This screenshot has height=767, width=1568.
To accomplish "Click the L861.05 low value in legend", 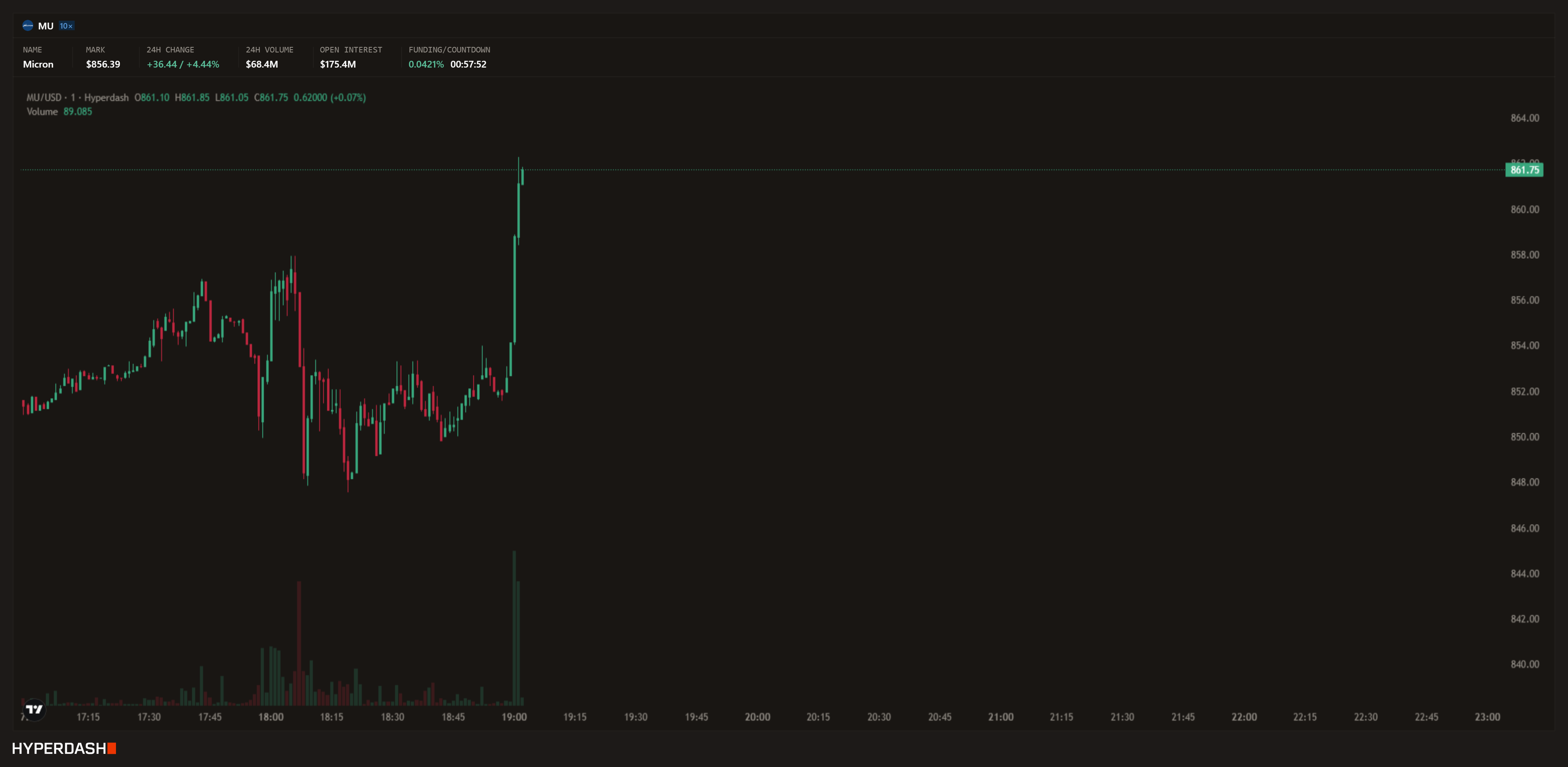I will tap(231, 97).
